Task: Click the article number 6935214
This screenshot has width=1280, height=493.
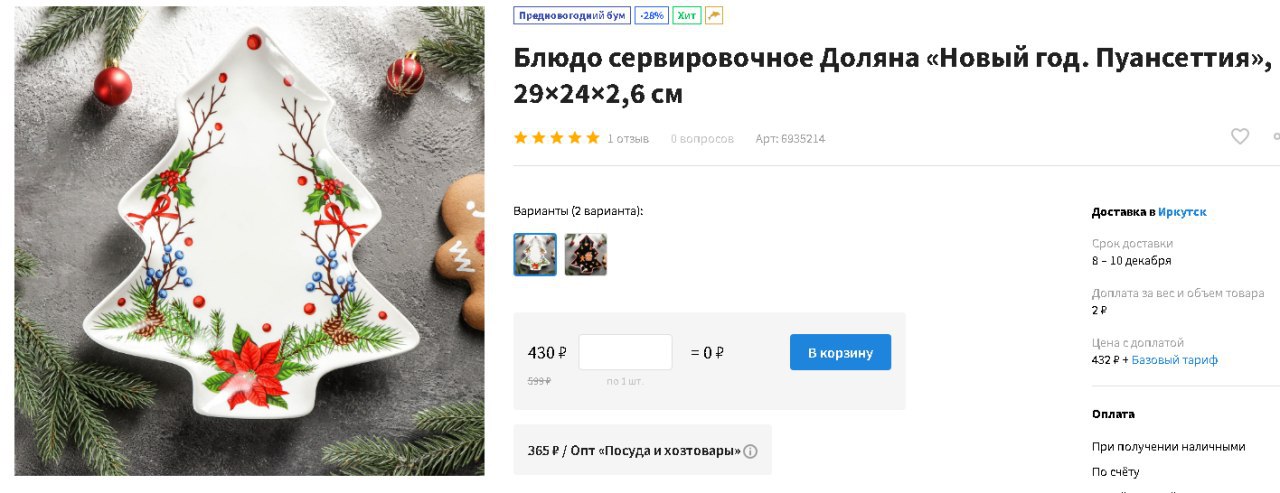Action: click(790, 139)
